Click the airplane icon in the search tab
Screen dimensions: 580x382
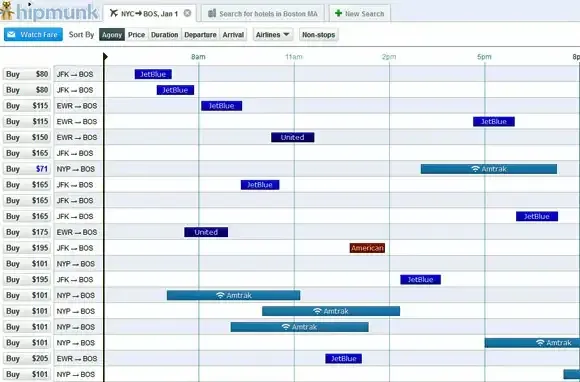(x=114, y=13)
